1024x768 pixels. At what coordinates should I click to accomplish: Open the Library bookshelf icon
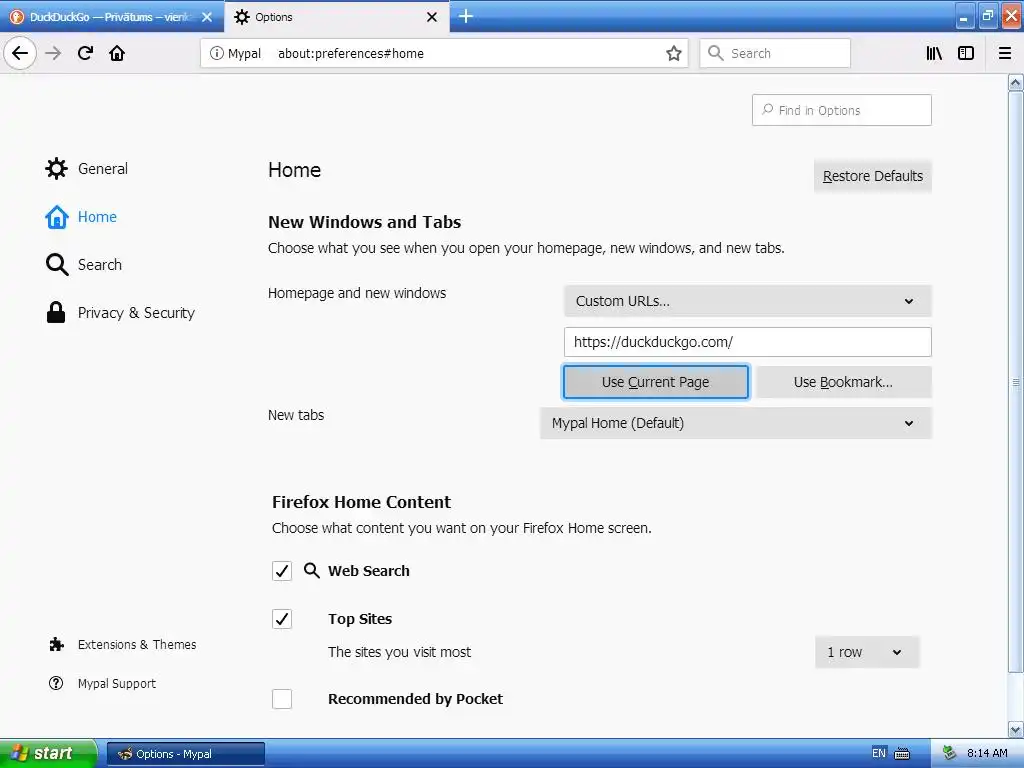coord(934,53)
